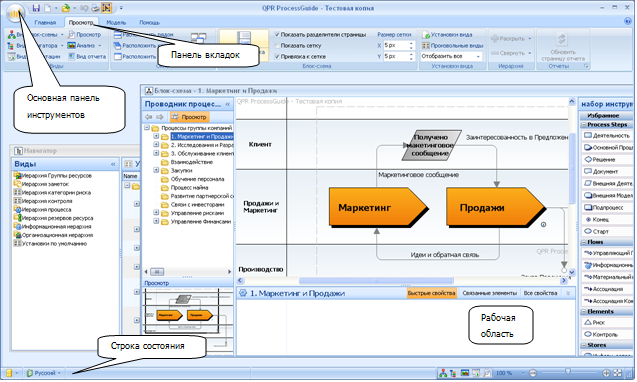This screenshot has width=637, height=382.
Task: Click the horizontal scrollbar under the diagram
Action: click(376, 281)
